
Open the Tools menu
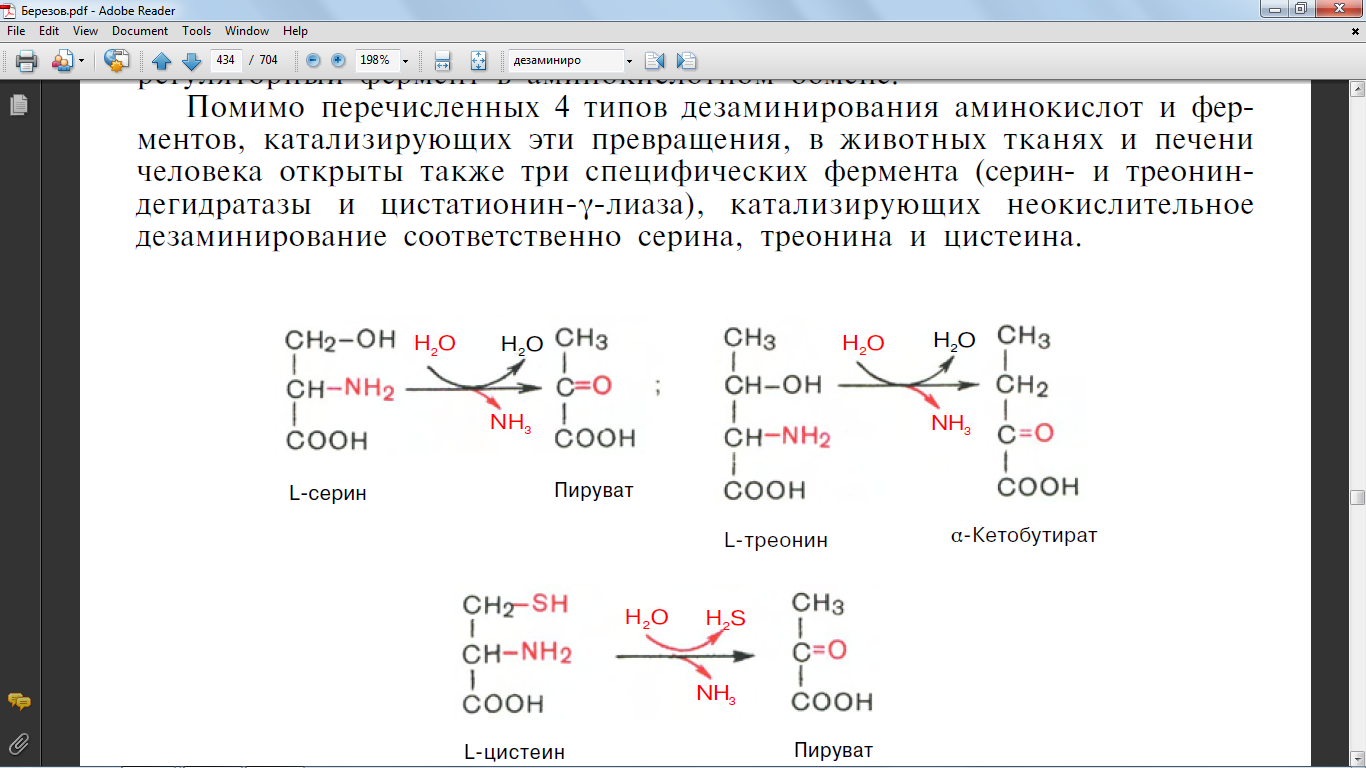[x=197, y=31]
